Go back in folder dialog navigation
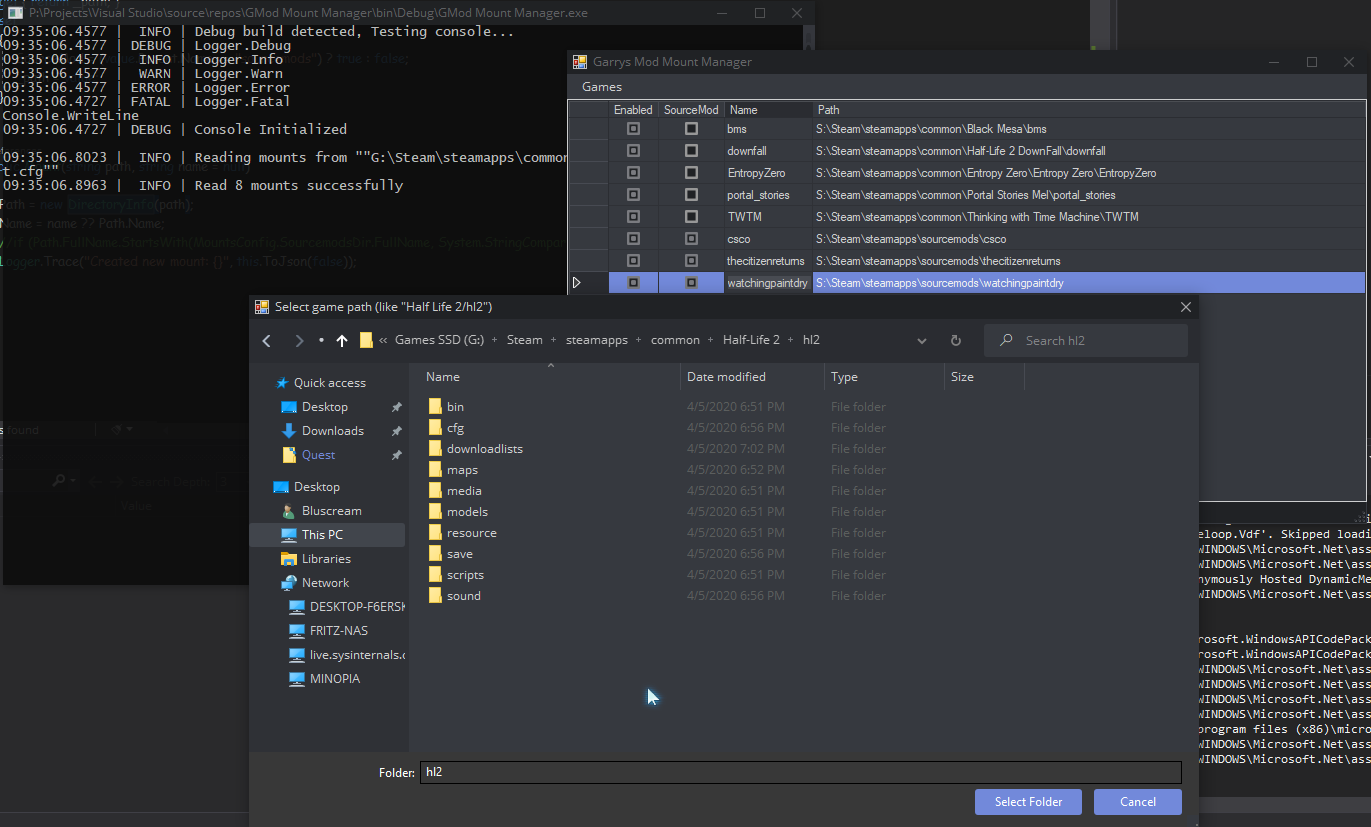Image resolution: width=1371 pixels, height=827 pixels. [267, 341]
